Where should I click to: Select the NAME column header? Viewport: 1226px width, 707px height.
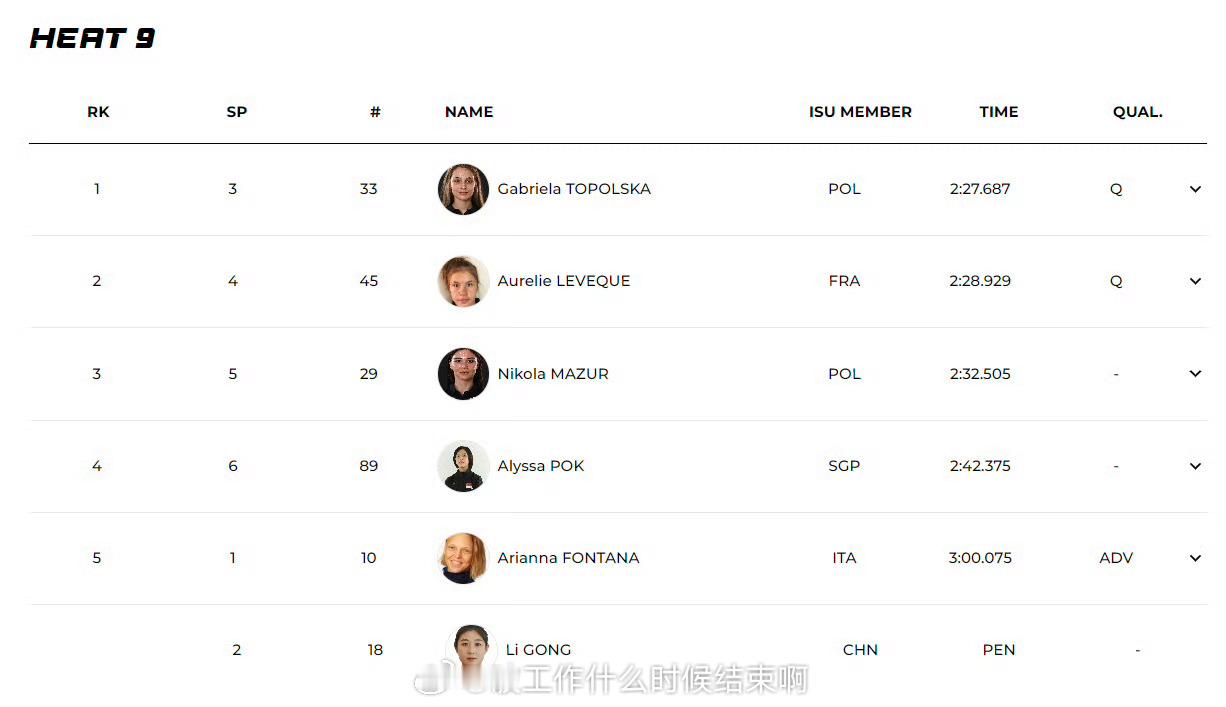469,112
